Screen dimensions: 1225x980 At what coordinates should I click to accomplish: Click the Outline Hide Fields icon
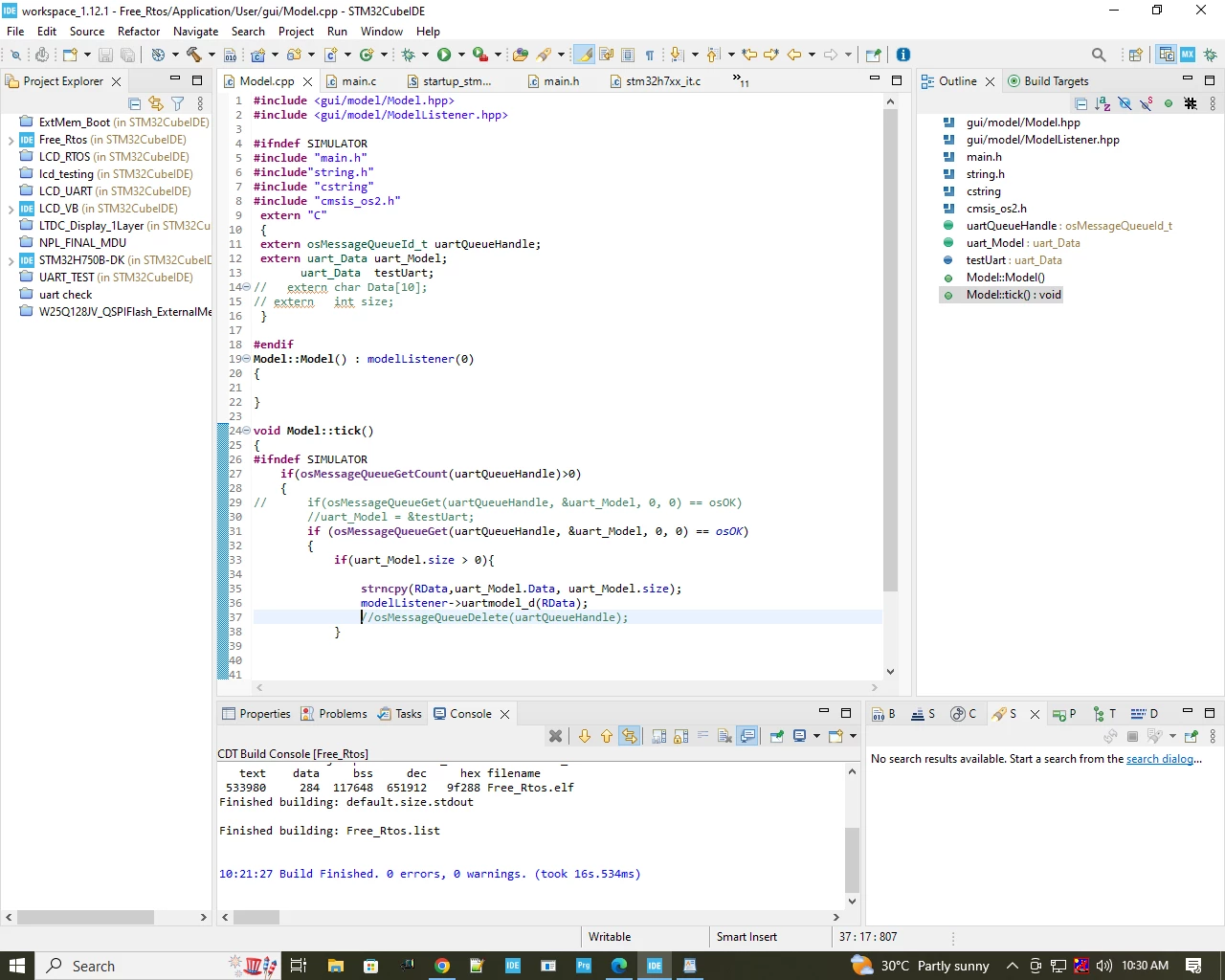point(1125,103)
